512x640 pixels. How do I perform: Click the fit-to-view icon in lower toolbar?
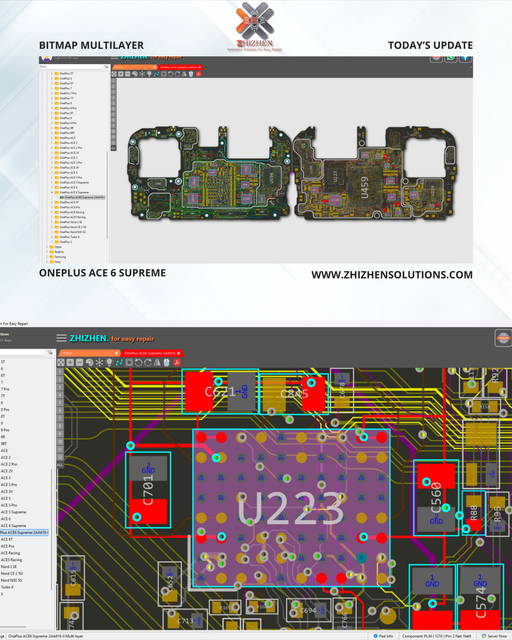coord(60,362)
